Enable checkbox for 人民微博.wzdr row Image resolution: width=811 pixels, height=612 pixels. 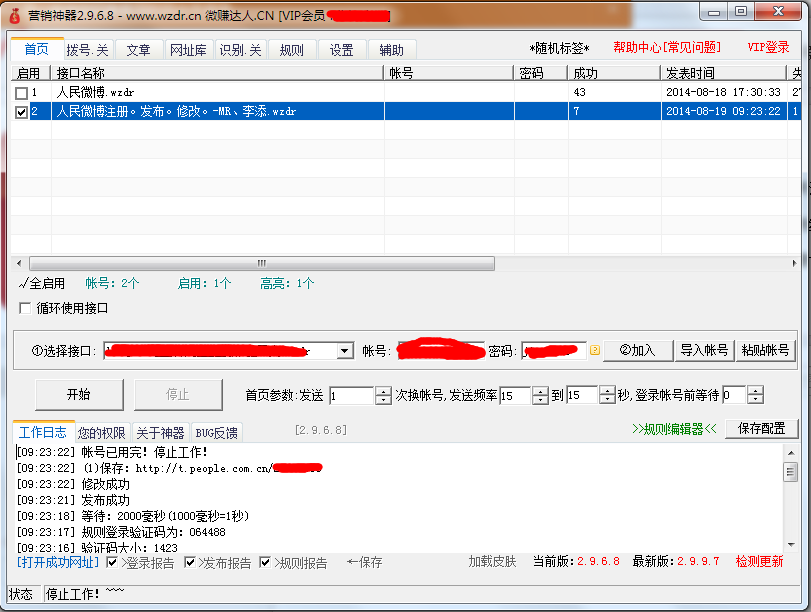point(22,93)
